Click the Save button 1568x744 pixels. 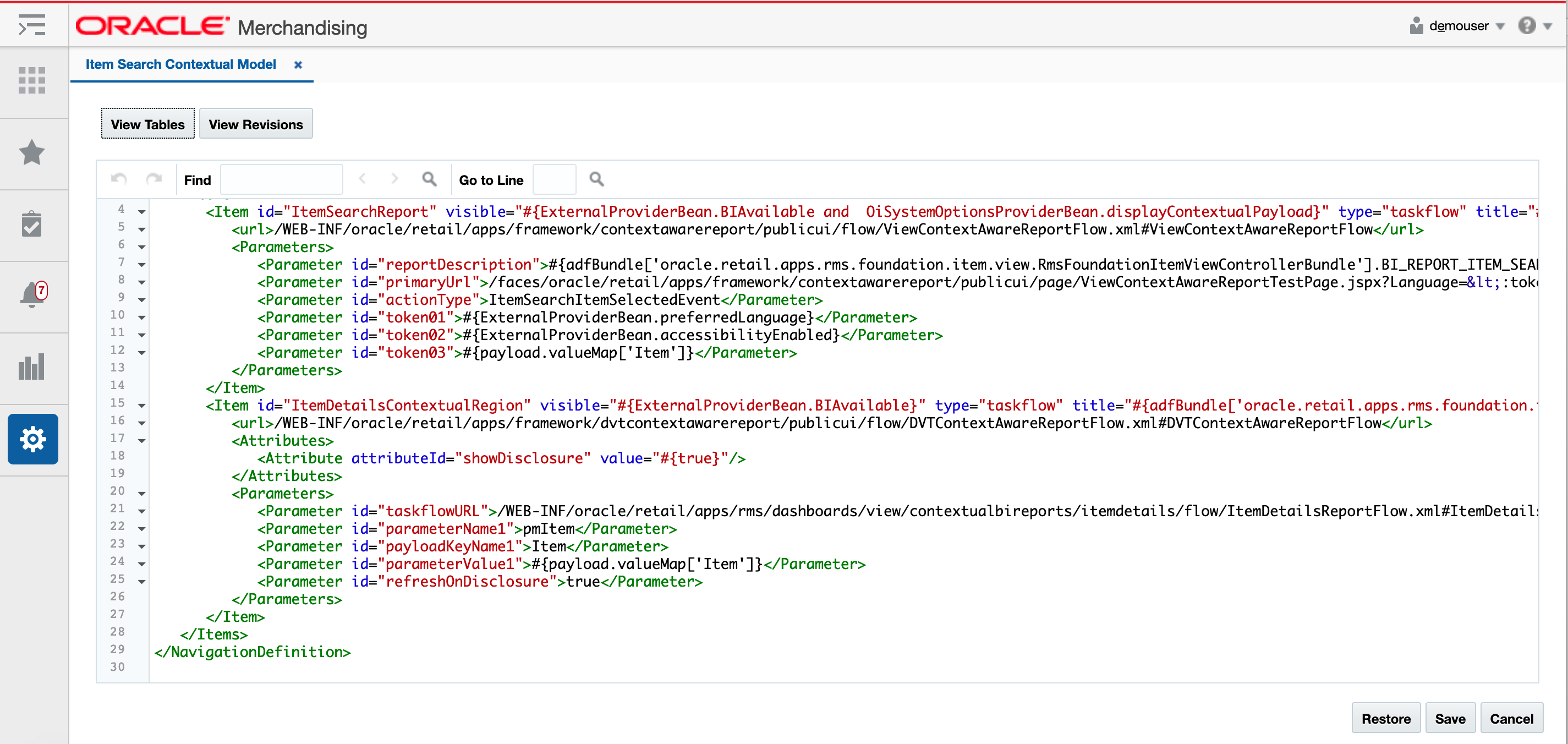(1449, 719)
